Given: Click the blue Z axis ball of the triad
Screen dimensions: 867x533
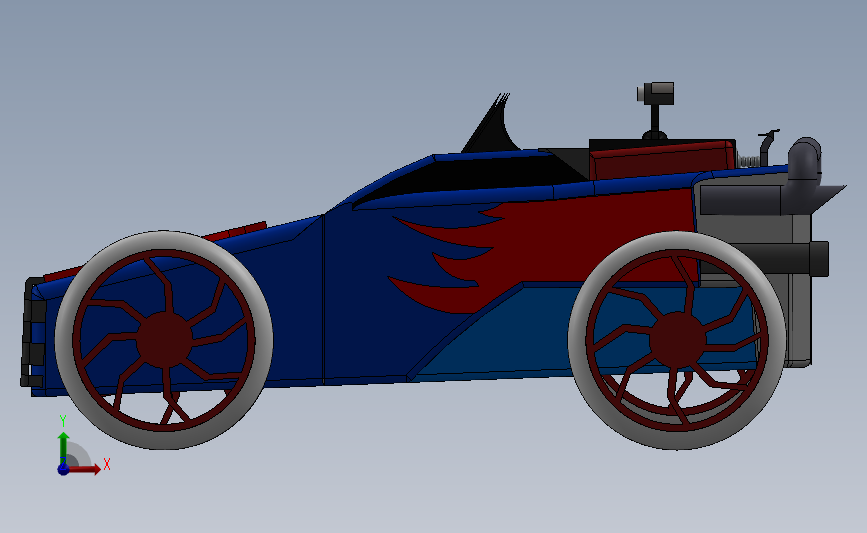Looking at the screenshot, I should click(x=63, y=469).
